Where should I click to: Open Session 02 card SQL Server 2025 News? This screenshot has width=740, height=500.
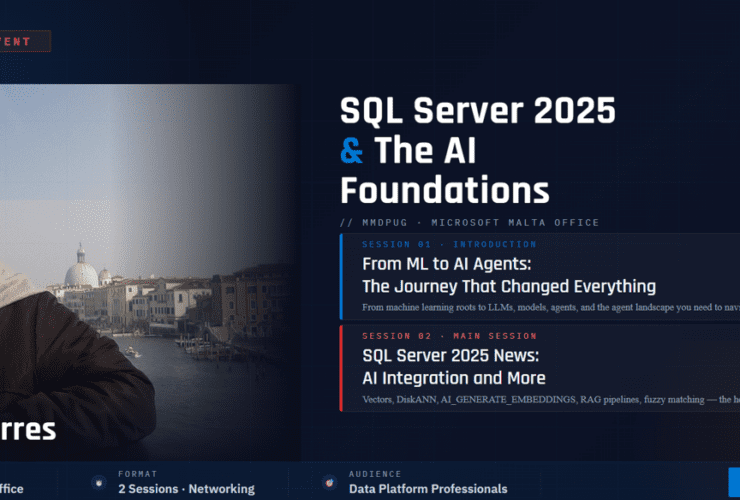[539, 368]
